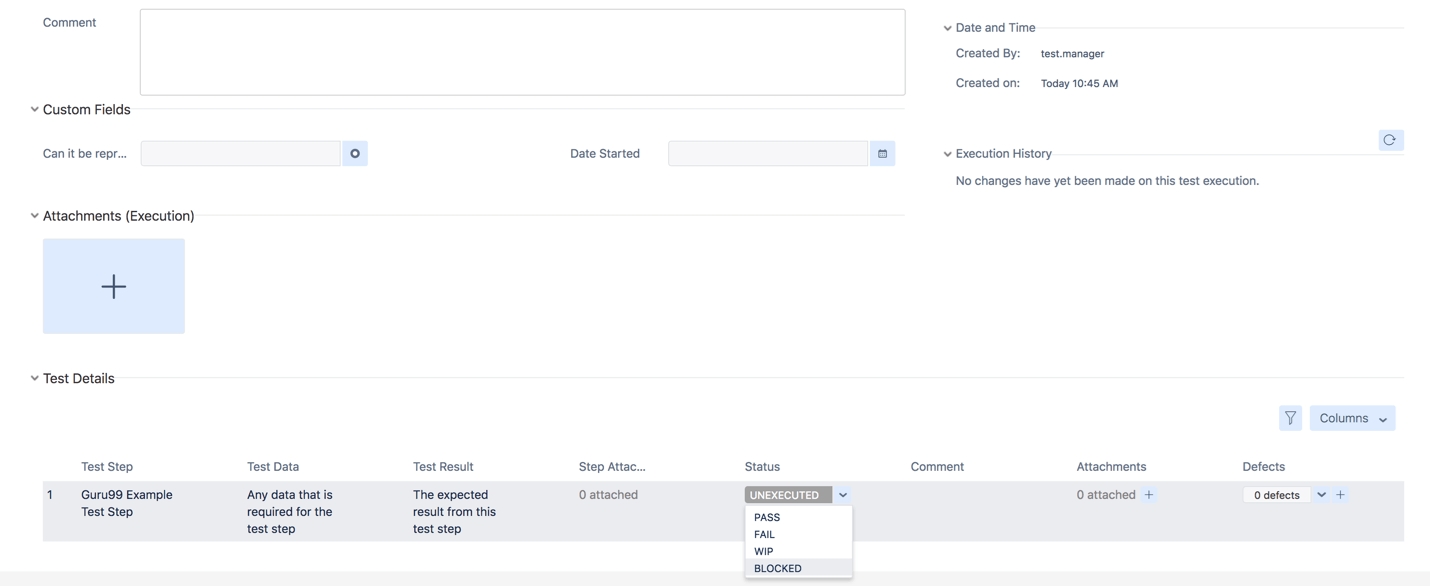
Task: Toggle the UNEXECUTED status dropdown arrow
Action: coord(843,495)
